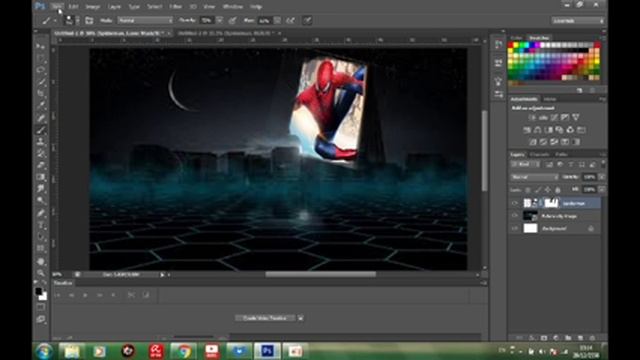Image resolution: width=640 pixels, height=360 pixels.
Task: Select the Eraser tool
Action: [x=41, y=166]
